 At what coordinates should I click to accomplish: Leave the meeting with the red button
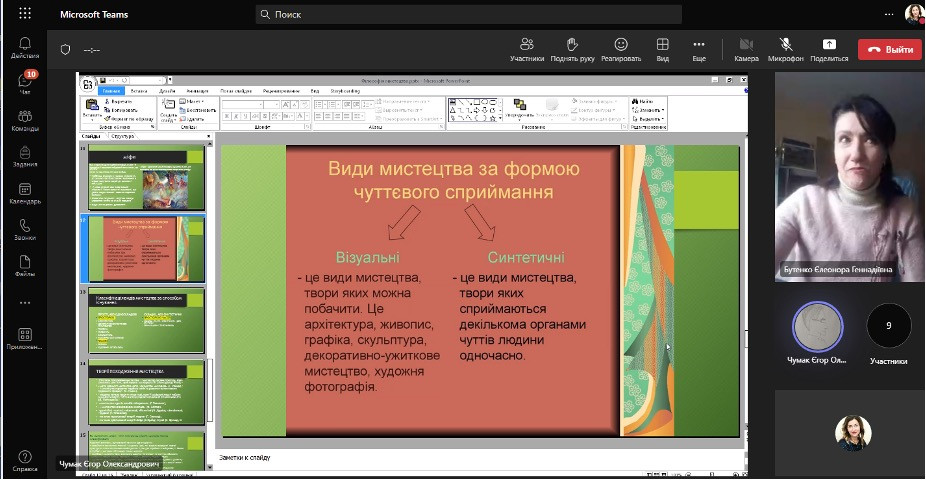point(889,50)
